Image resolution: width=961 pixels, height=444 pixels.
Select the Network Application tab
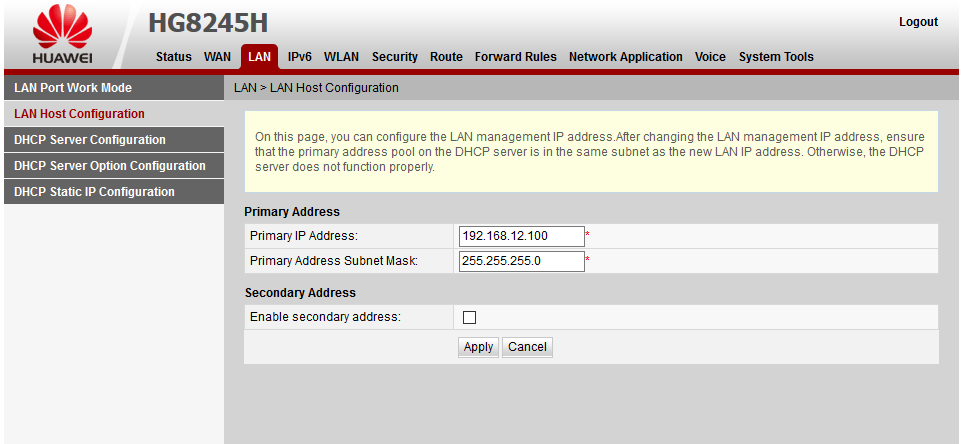(626, 57)
